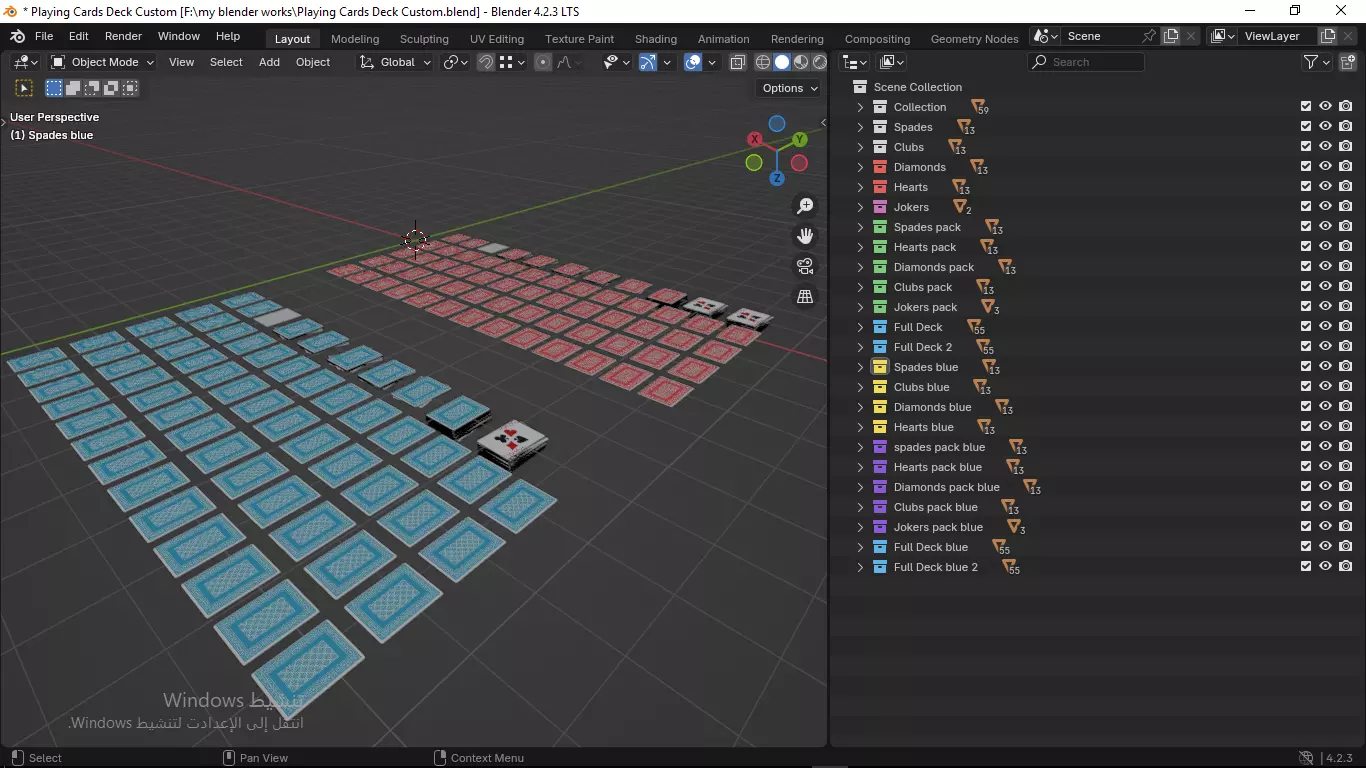Switch to the Modeling workspace tab
Screen dimensions: 1366x768
(x=355, y=39)
